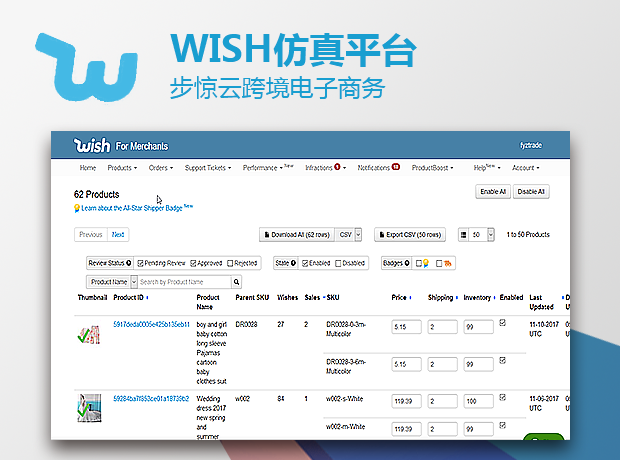Viewport: 620px width, 460px height.
Task: Click the fyztrade username in header
Action: point(531,145)
